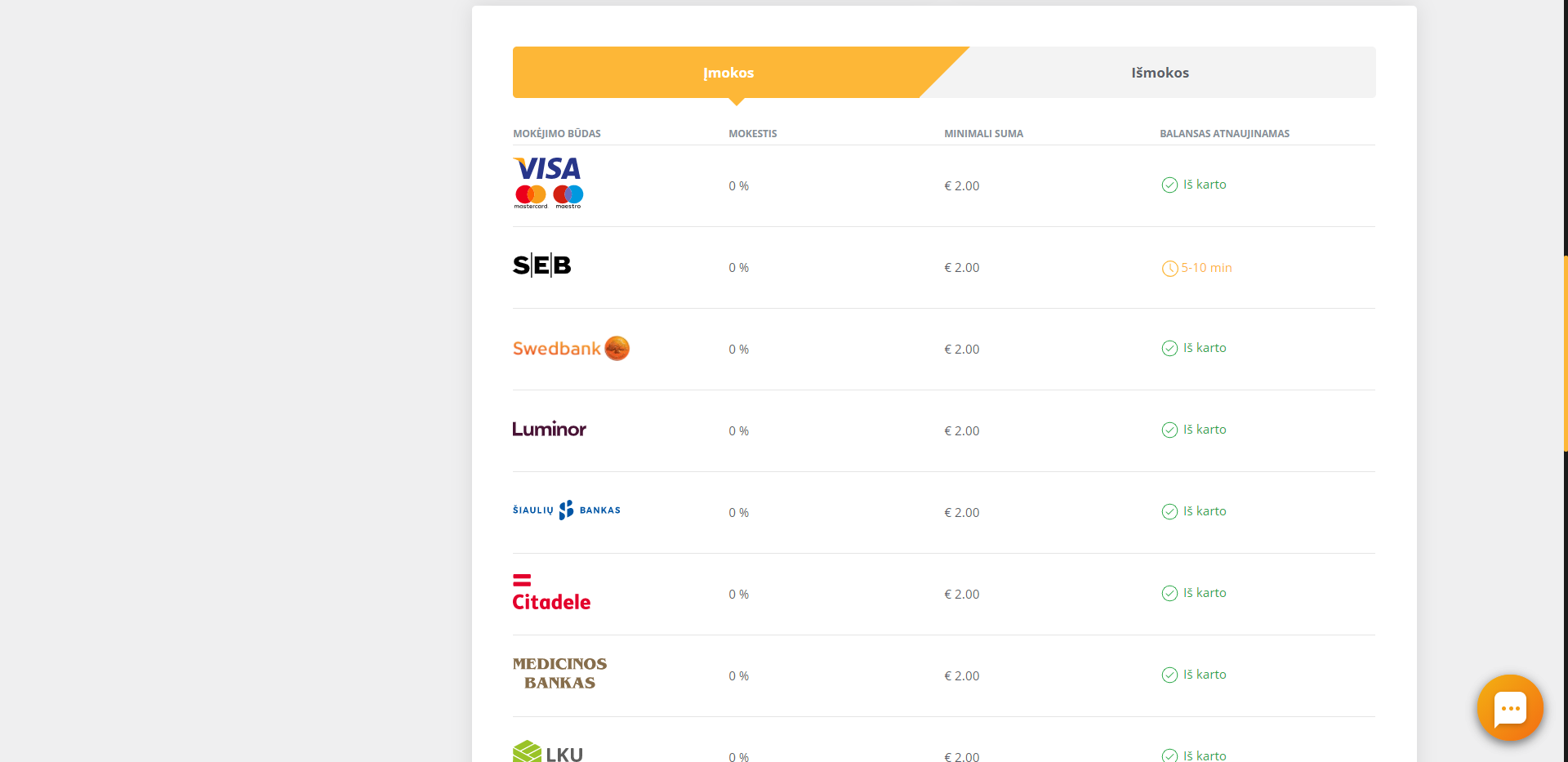The width and height of the screenshot is (1568, 762).
Task: Click the 5-10 min text in SEB row
Action: 1206,268
